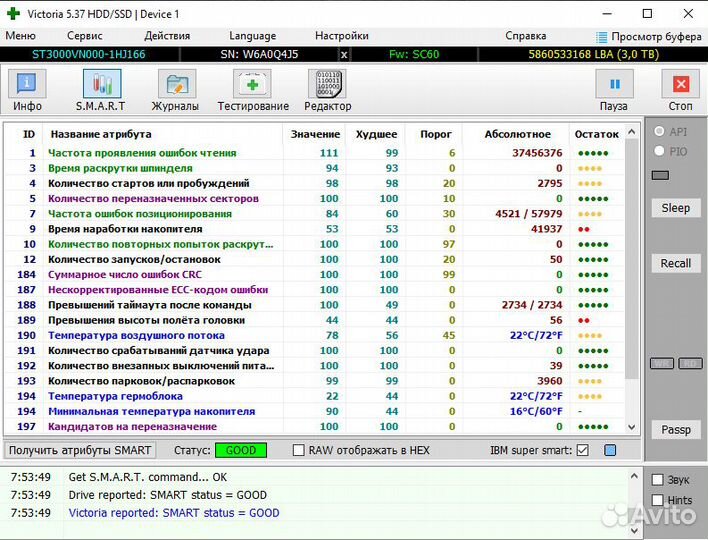Open the Тестирование surface test icon
This screenshot has width=708, height=540.
coord(252,84)
